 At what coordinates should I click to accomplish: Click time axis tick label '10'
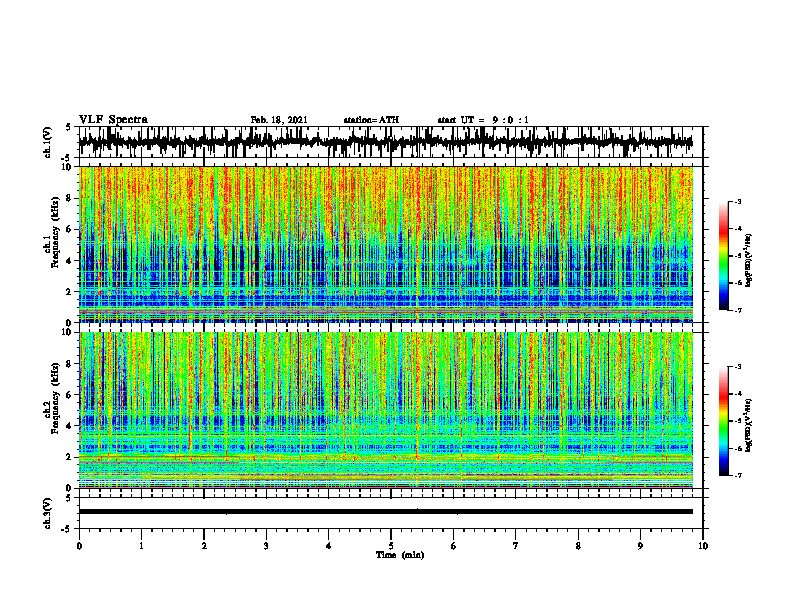click(x=703, y=546)
